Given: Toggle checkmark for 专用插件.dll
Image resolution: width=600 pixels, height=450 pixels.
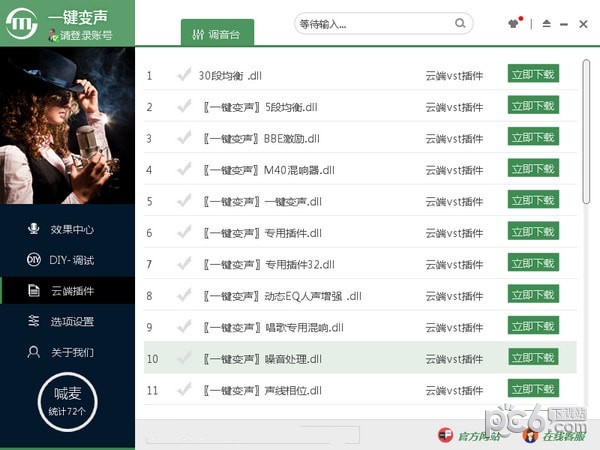Looking at the screenshot, I should (x=184, y=232).
